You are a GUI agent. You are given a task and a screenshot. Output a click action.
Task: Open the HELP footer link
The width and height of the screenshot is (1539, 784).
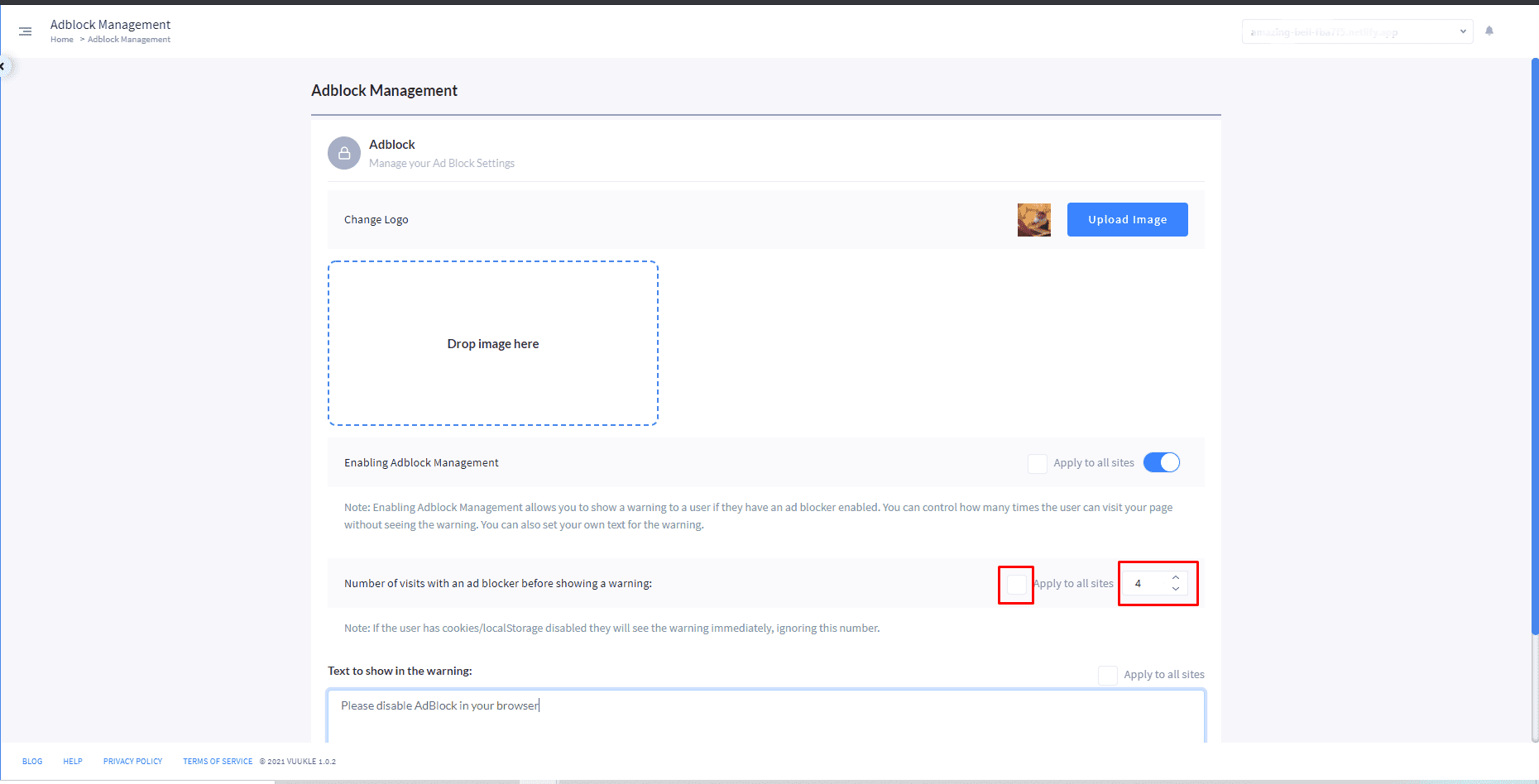point(73,762)
